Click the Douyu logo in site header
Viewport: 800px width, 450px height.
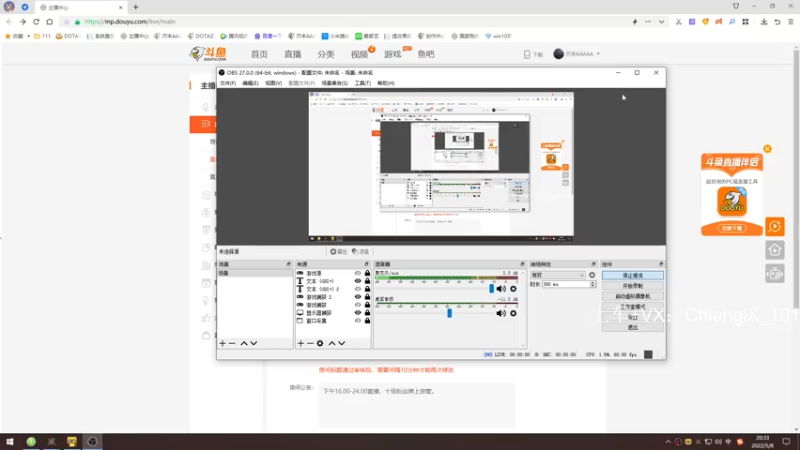click(208, 54)
